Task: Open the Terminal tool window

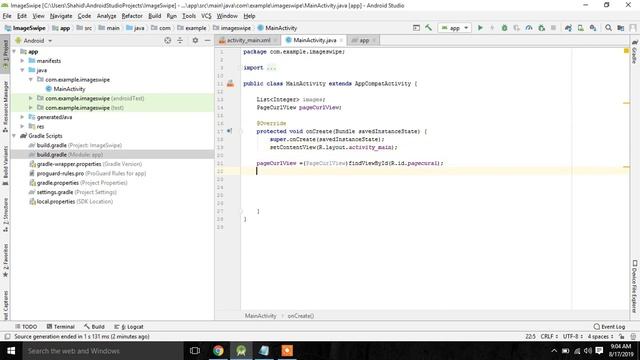Action: (x=60, y=327)
